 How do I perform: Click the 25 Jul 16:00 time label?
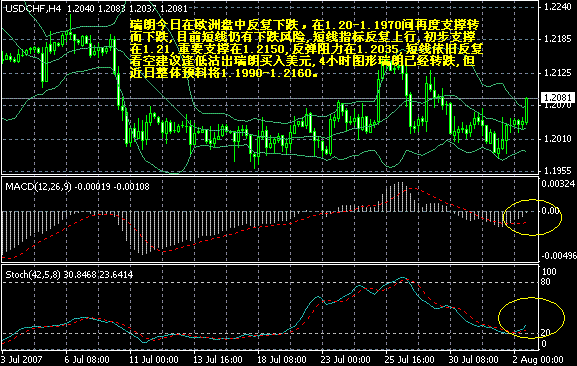coord(410,359)
